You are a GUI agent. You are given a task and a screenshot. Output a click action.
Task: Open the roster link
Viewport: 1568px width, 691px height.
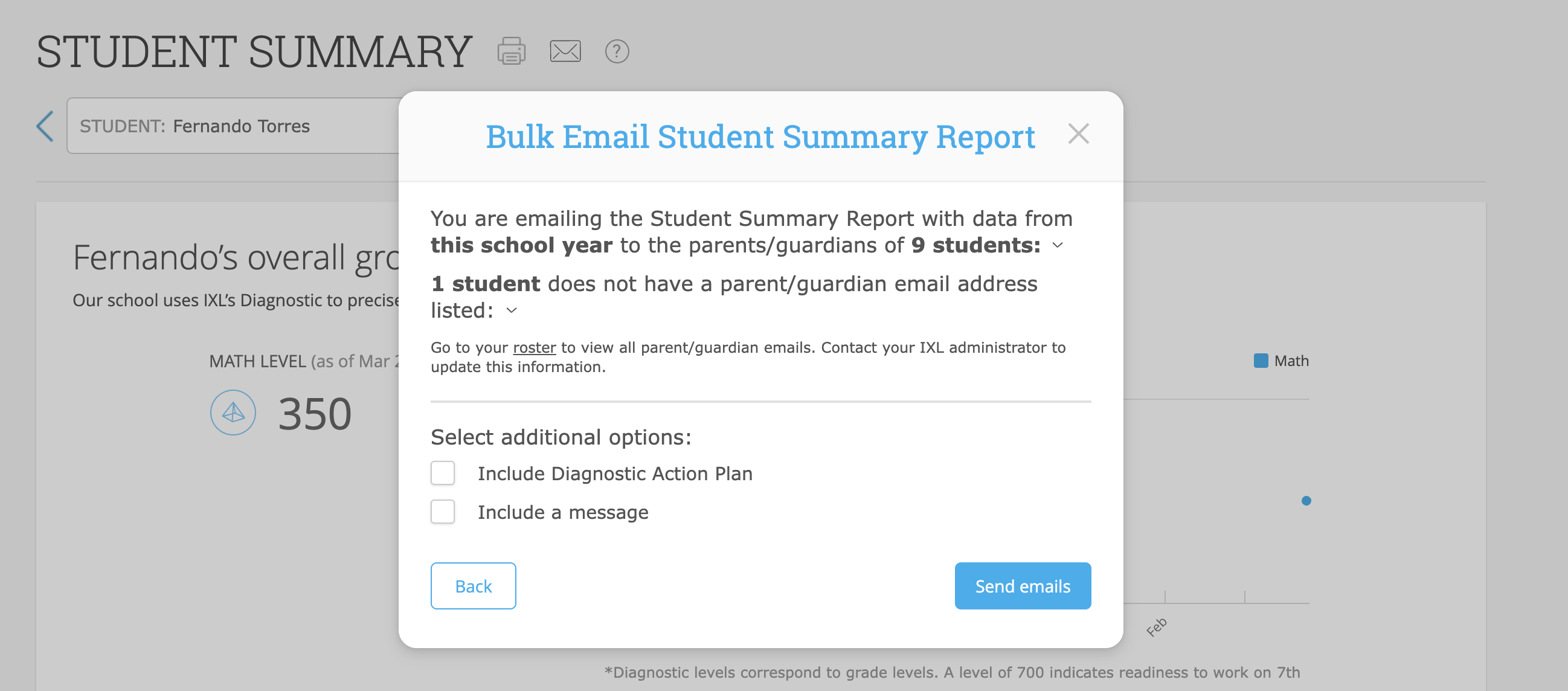pos(533,348)
